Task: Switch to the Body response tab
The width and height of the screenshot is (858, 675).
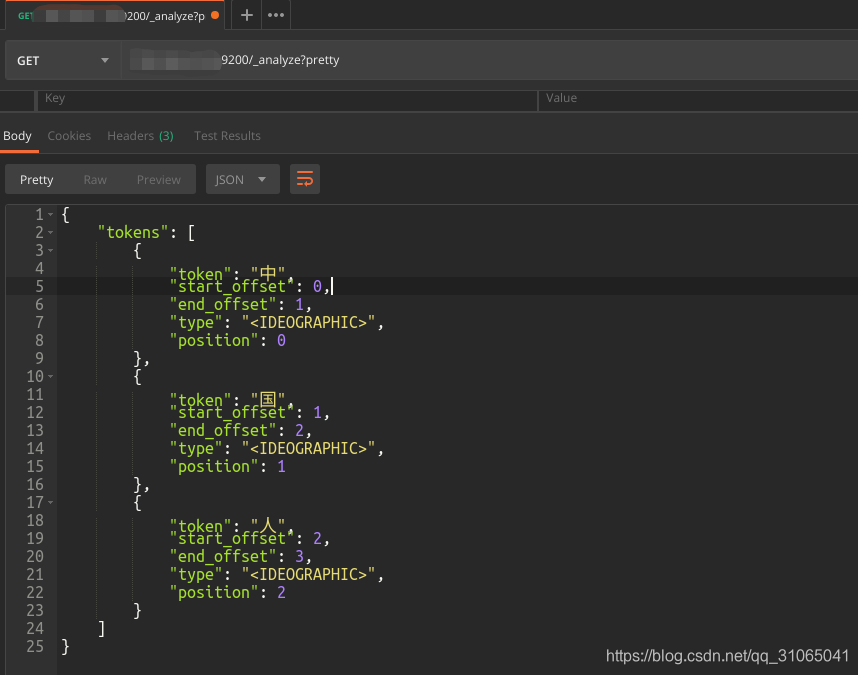Action: (18, 136)
